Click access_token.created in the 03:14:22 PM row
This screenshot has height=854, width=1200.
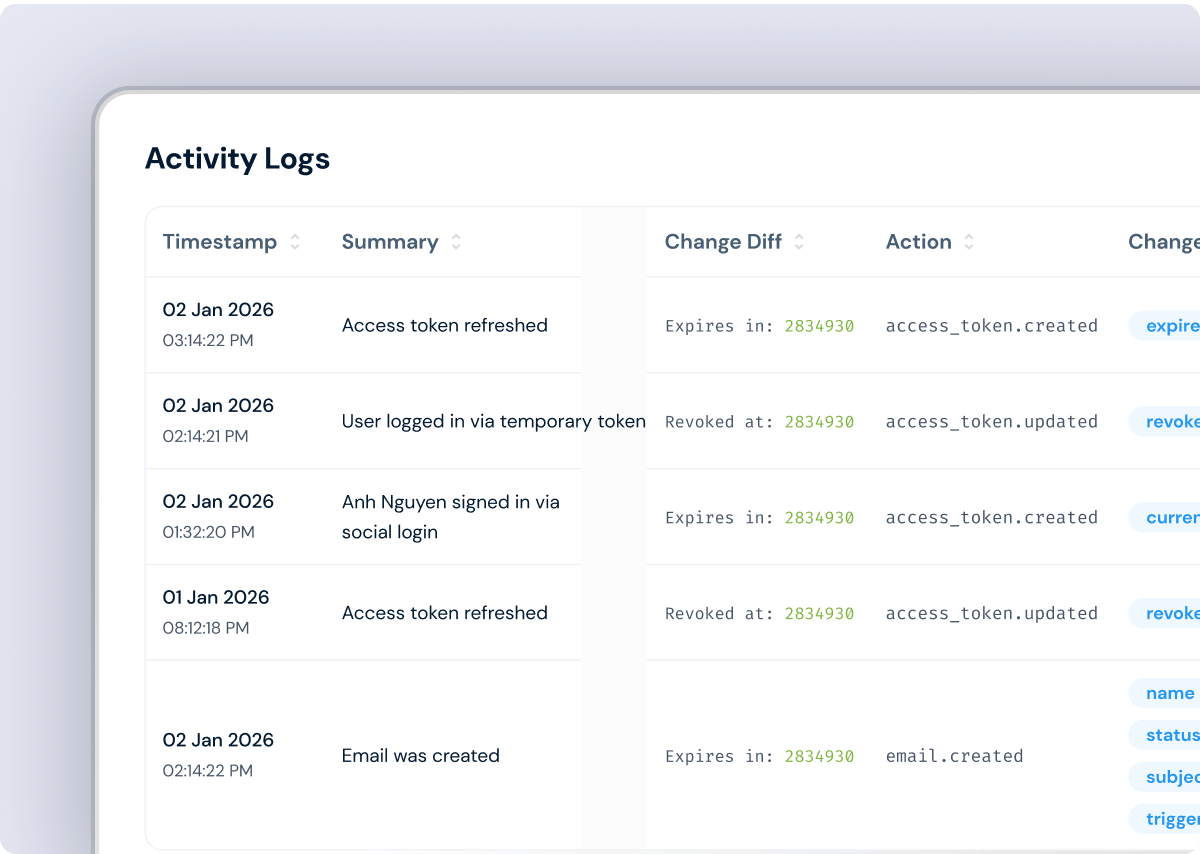[x=992, y=326]
